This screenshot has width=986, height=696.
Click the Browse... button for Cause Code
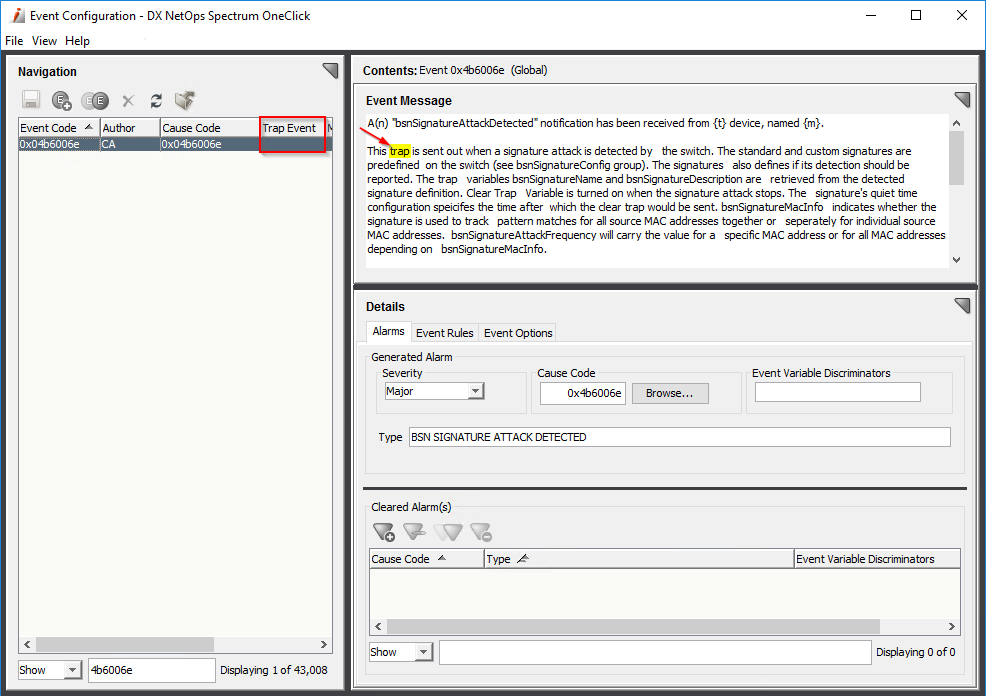coord(669,393)
